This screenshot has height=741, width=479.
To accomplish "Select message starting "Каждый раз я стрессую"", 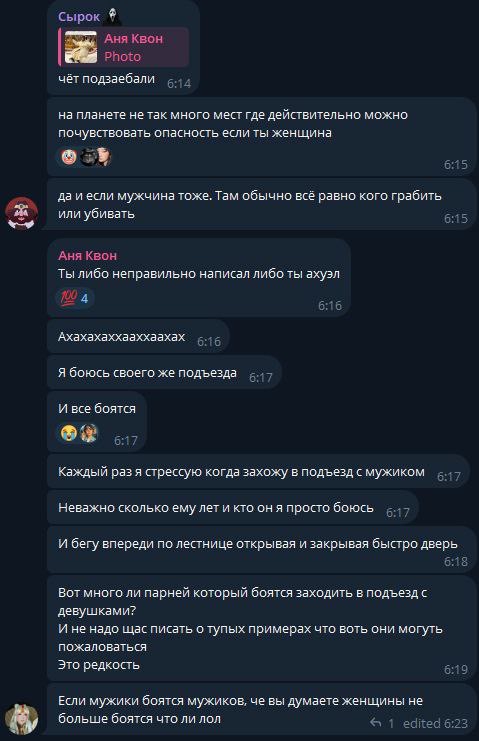I will pos(258,472).
